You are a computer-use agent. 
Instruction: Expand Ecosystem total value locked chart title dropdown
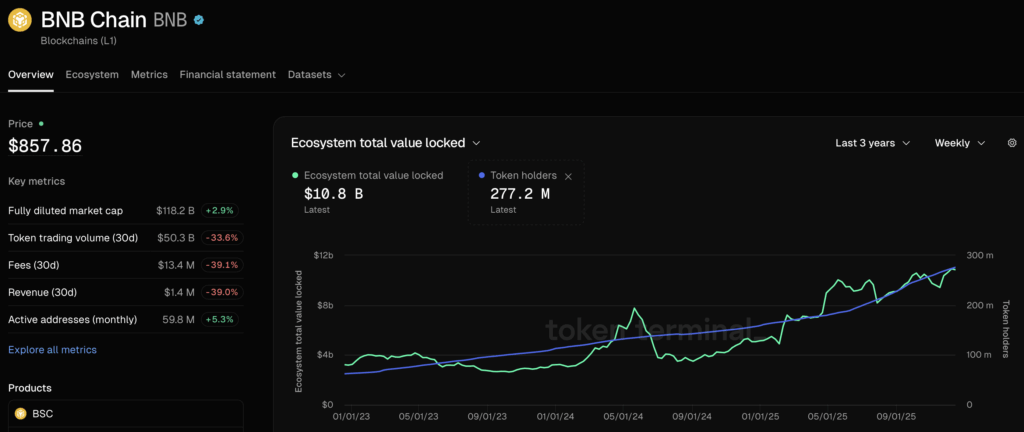385,143
